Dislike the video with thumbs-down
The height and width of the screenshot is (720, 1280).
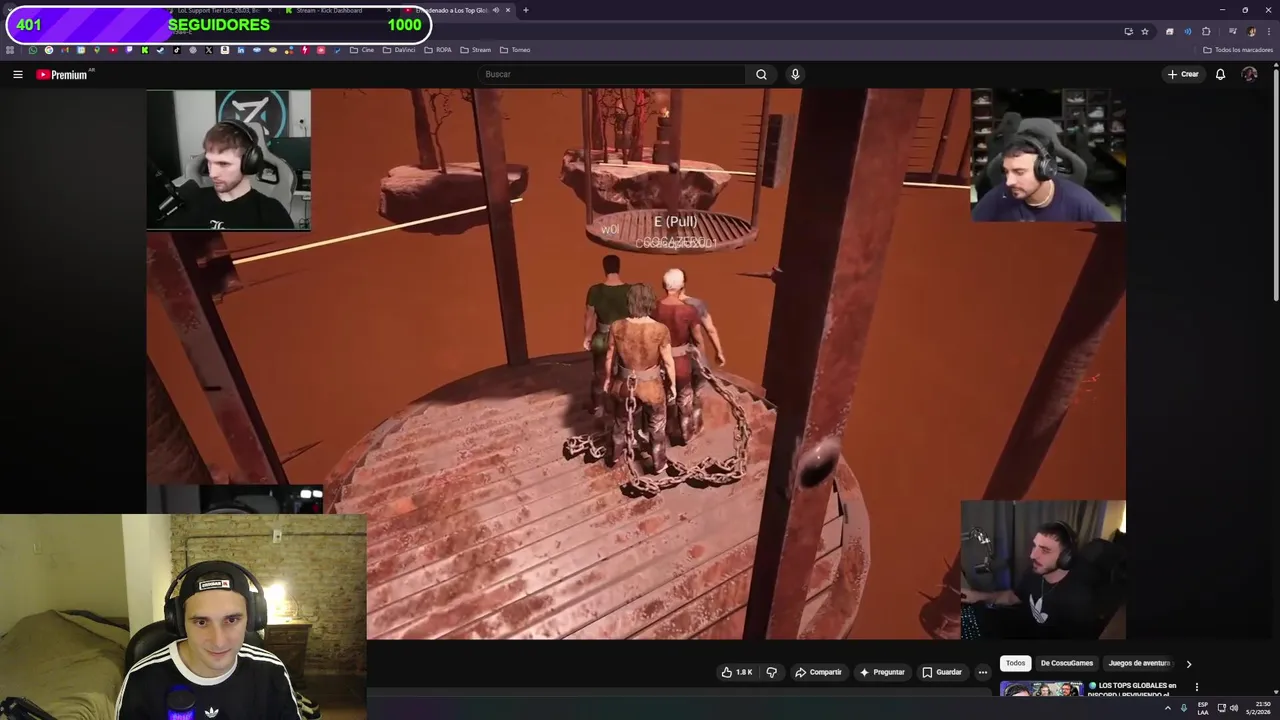pos(771,672)
